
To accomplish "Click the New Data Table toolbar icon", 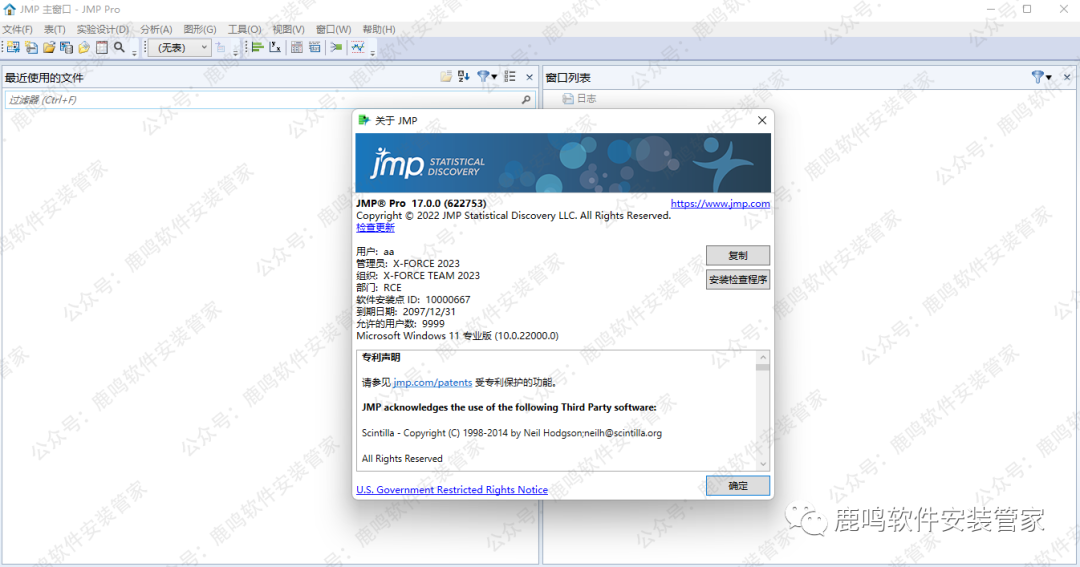I will pyautogui.click(x=13, y=47).
